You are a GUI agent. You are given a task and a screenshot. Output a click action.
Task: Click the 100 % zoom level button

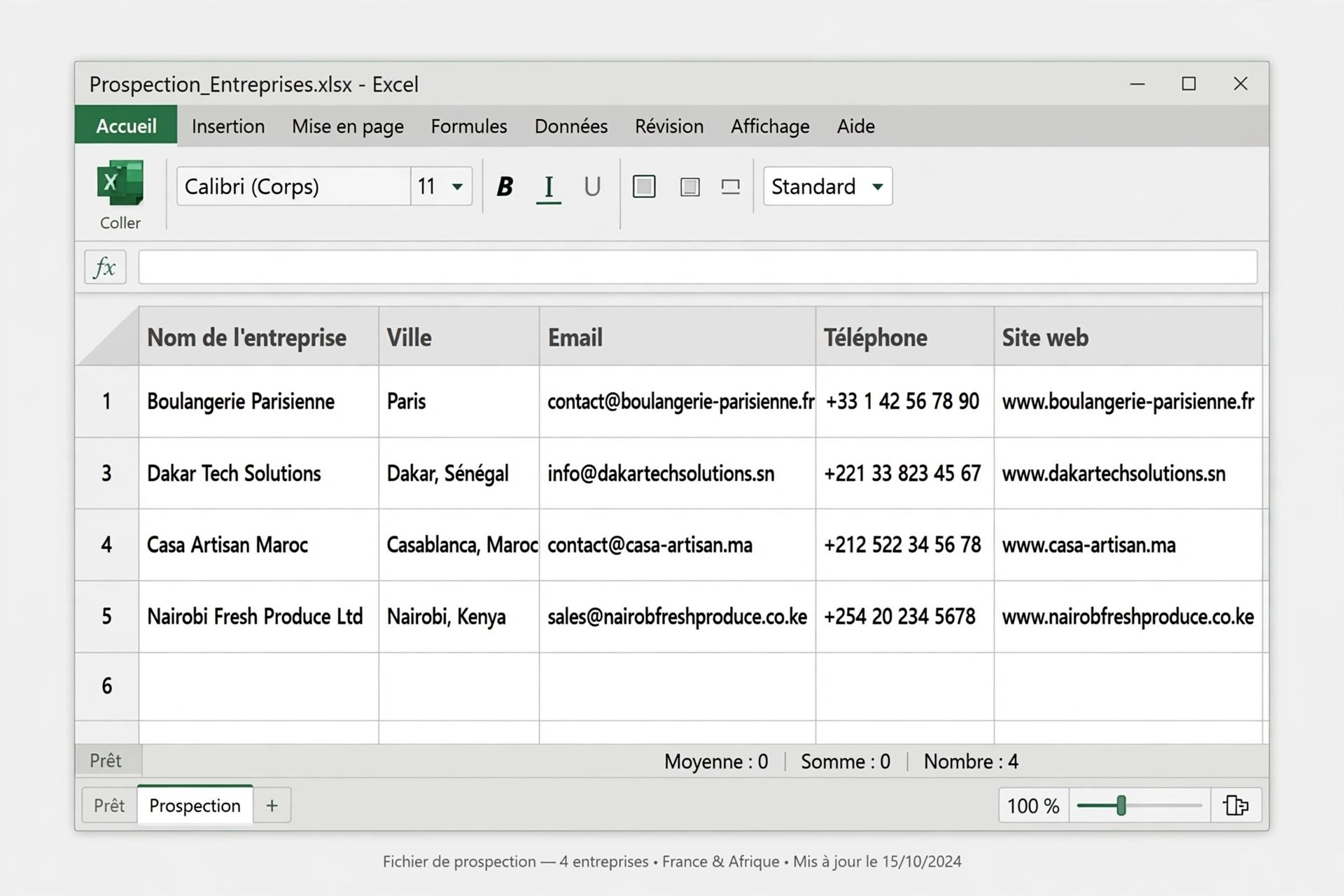[x=1033, y=806]
